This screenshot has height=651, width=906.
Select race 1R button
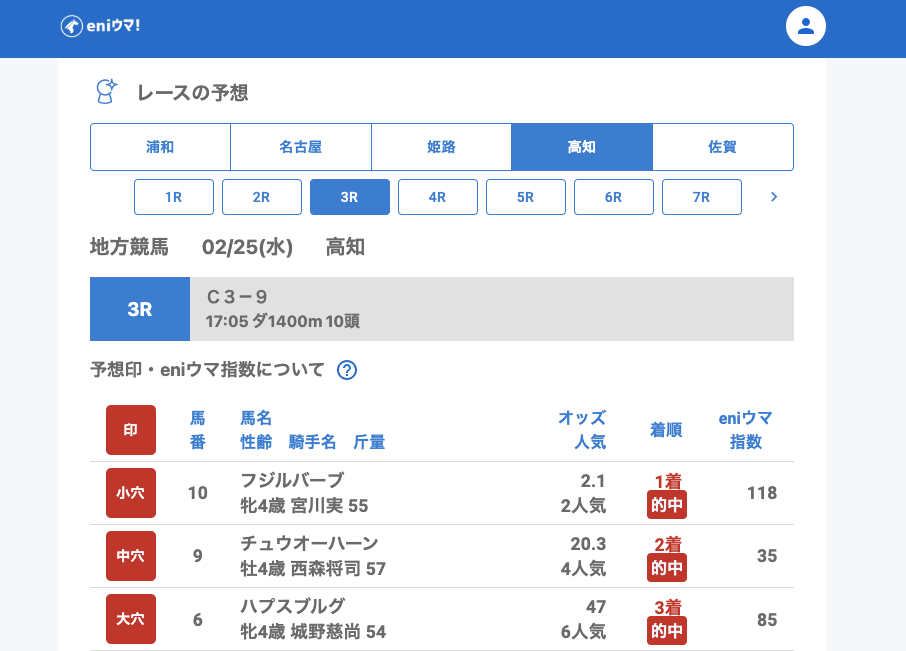pos(174,197)
